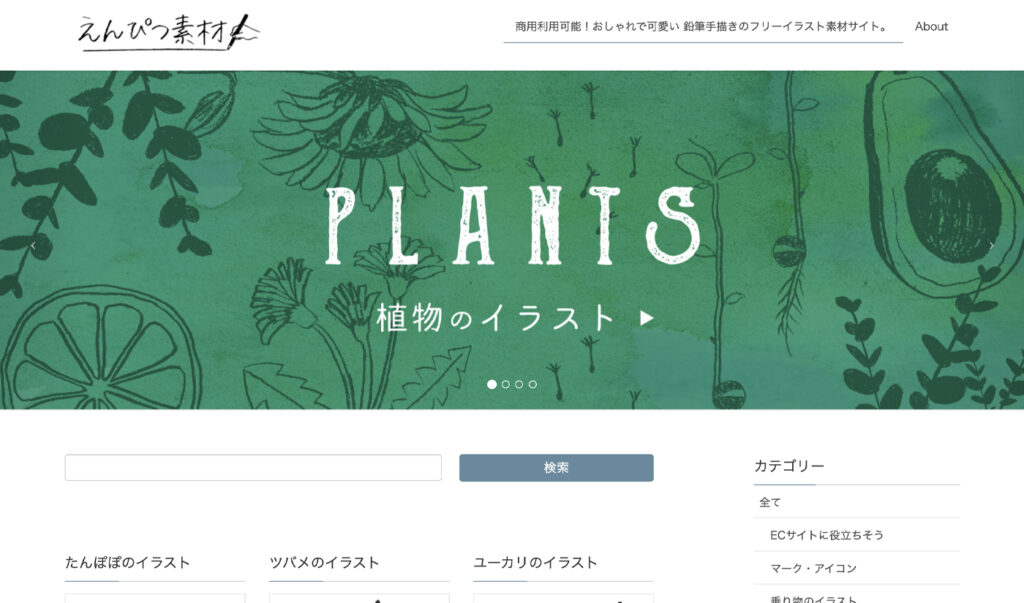Click the site tagline 商用利用可能 text
Screen dimensions: 1024x603
click(703, 27)
